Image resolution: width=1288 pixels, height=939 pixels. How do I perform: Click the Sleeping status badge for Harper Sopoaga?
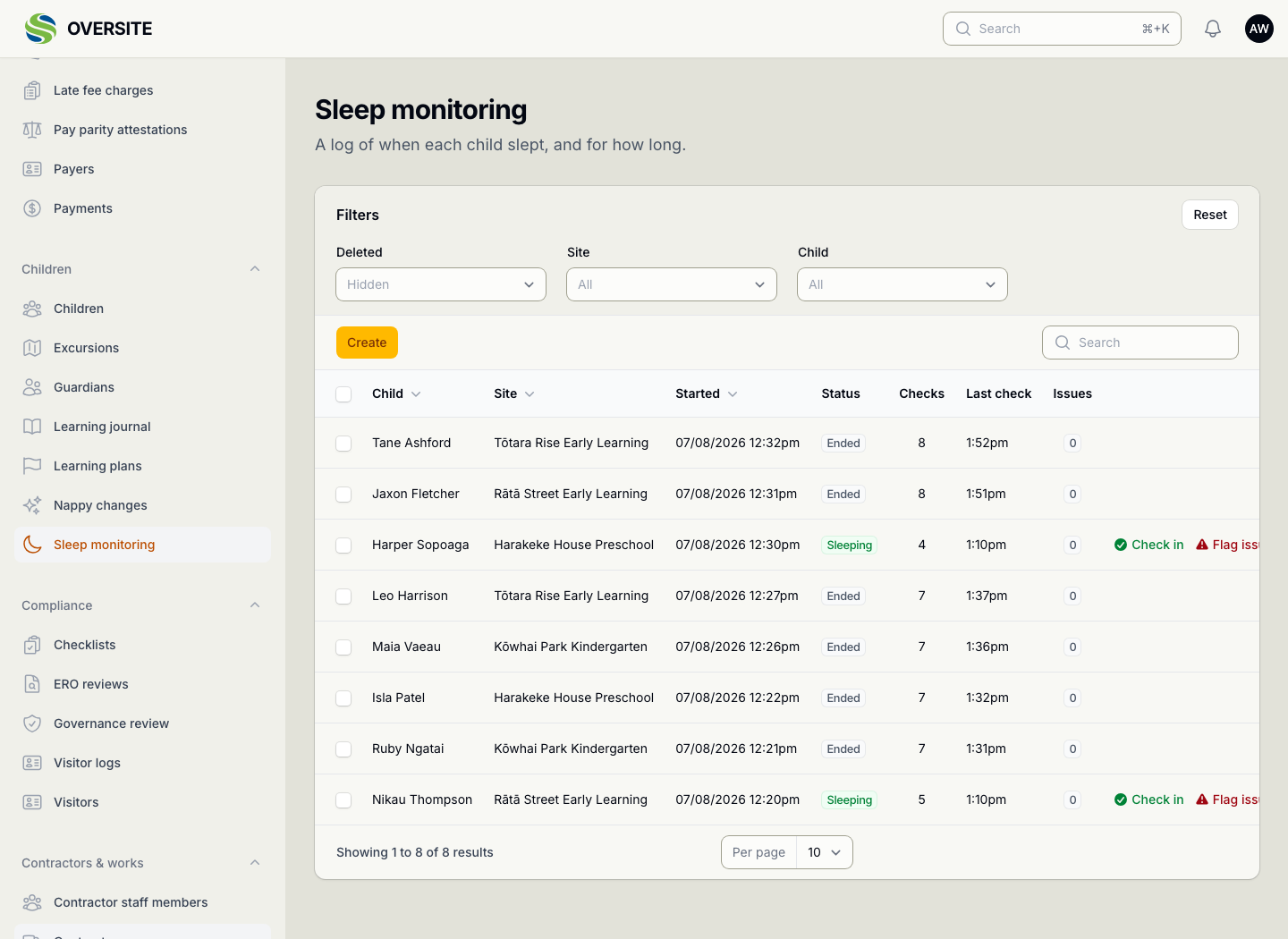click(850, 546)
